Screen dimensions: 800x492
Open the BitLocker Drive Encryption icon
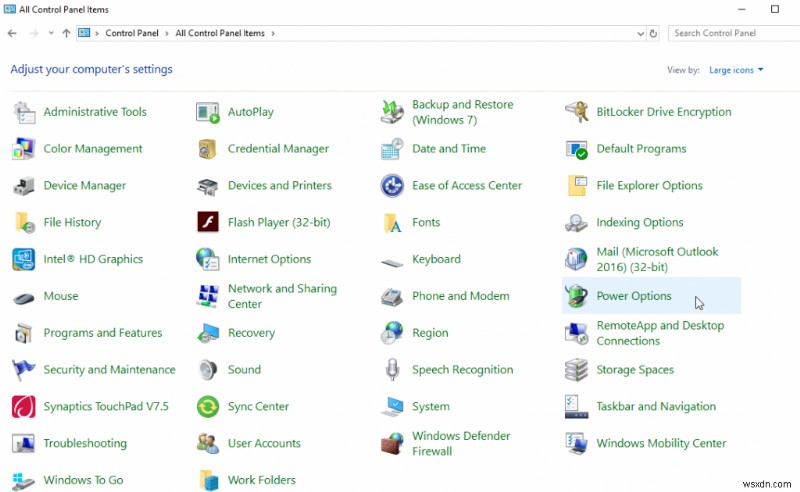point(577,112)
